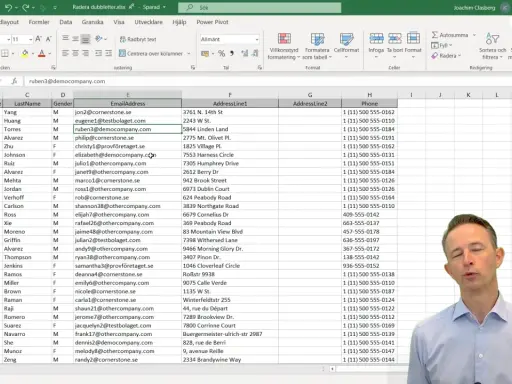Click the Undo arrow icon
Screen dimensions: 512x384
pyautogui.click(x=8, y=7)
